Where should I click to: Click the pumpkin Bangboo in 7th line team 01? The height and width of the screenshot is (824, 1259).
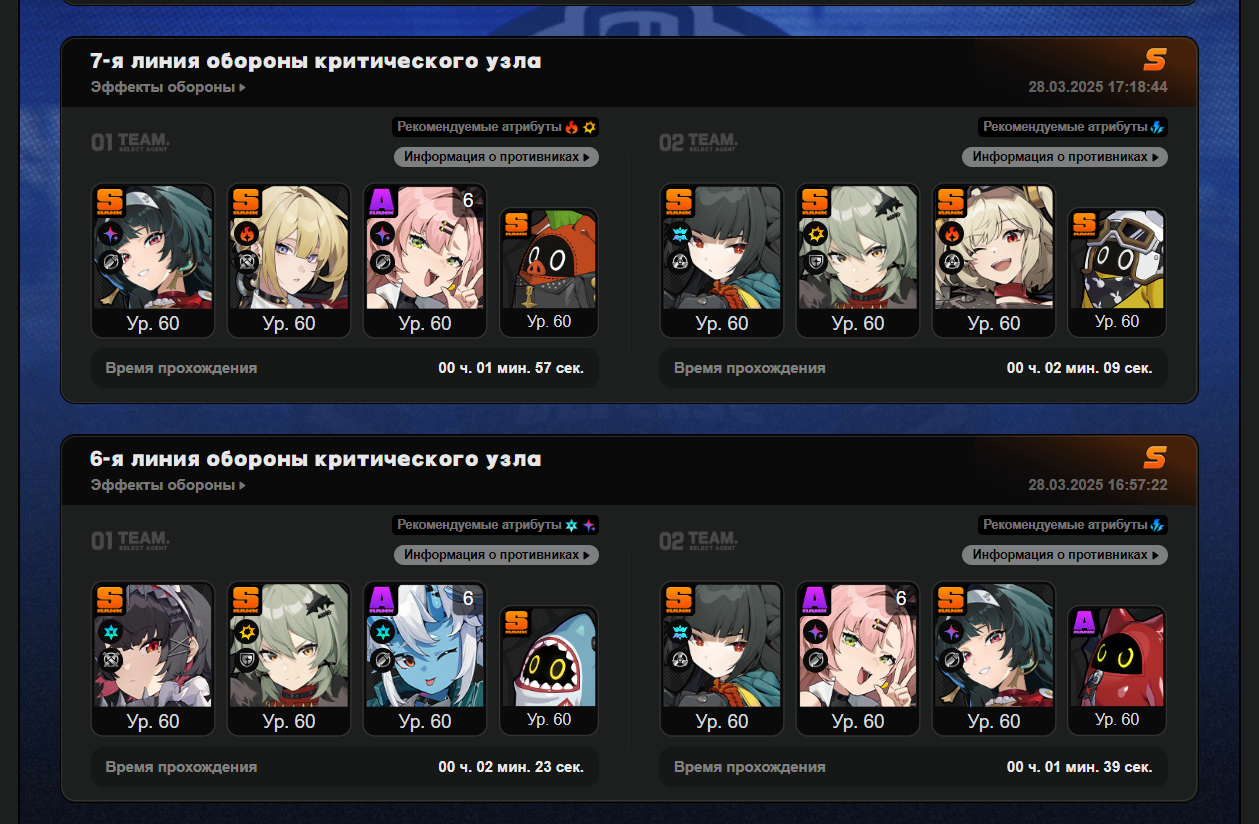click(x=549, y=272)
